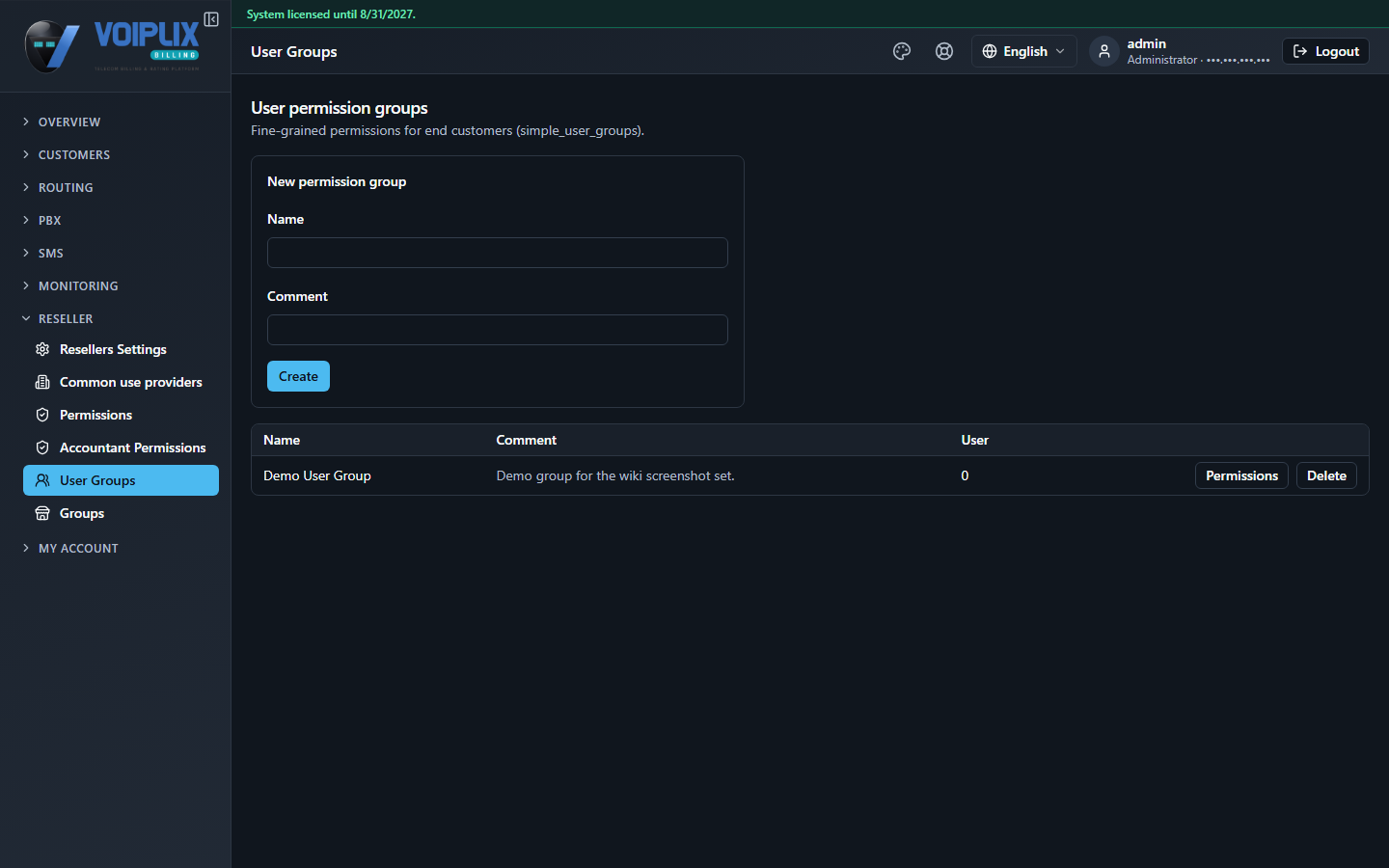Click the Common use providers building icon
This screenshot has height=868, width=1389.
(42, 382)
